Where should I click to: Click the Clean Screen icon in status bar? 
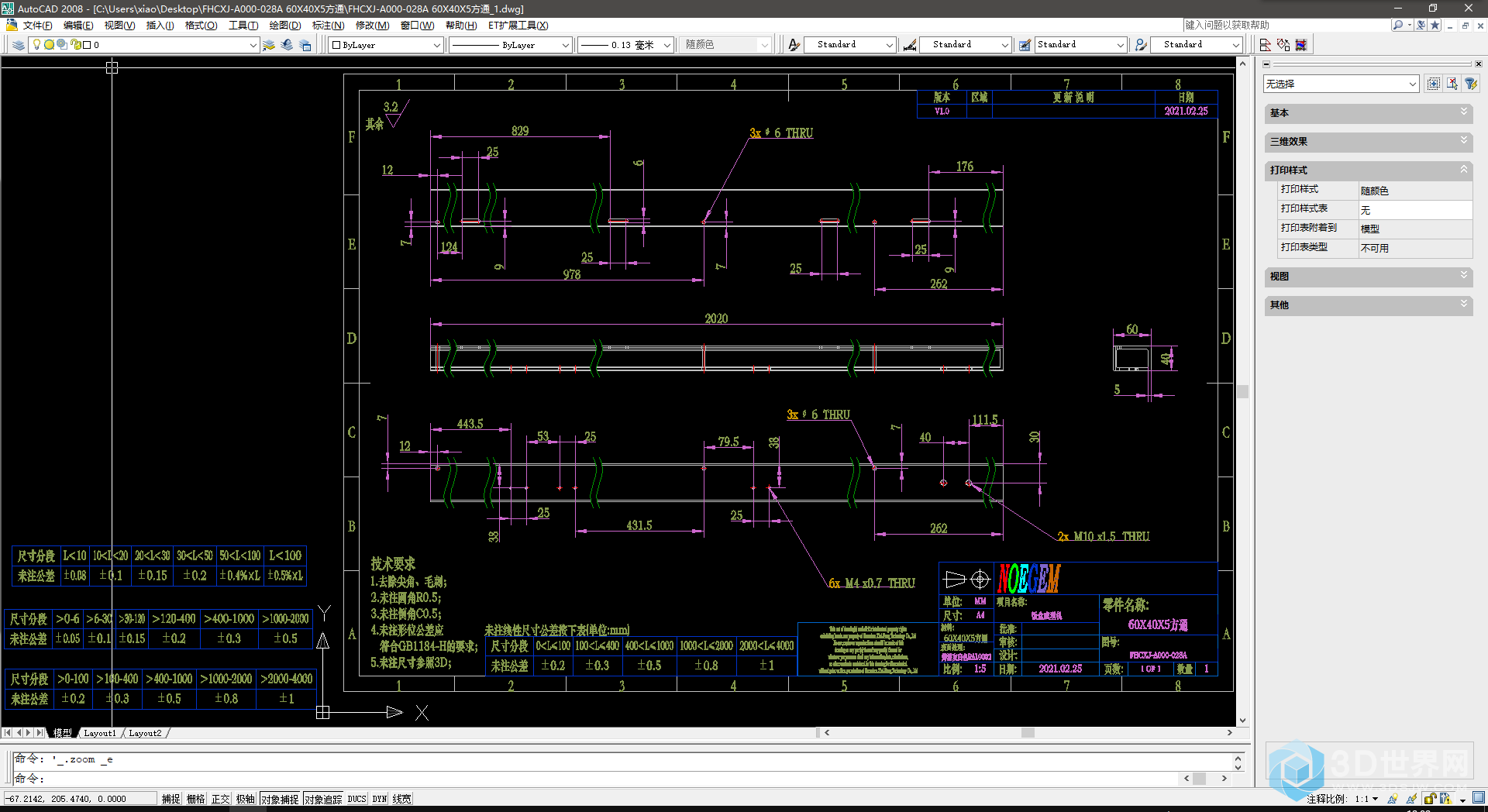(x=1479, y=798)
